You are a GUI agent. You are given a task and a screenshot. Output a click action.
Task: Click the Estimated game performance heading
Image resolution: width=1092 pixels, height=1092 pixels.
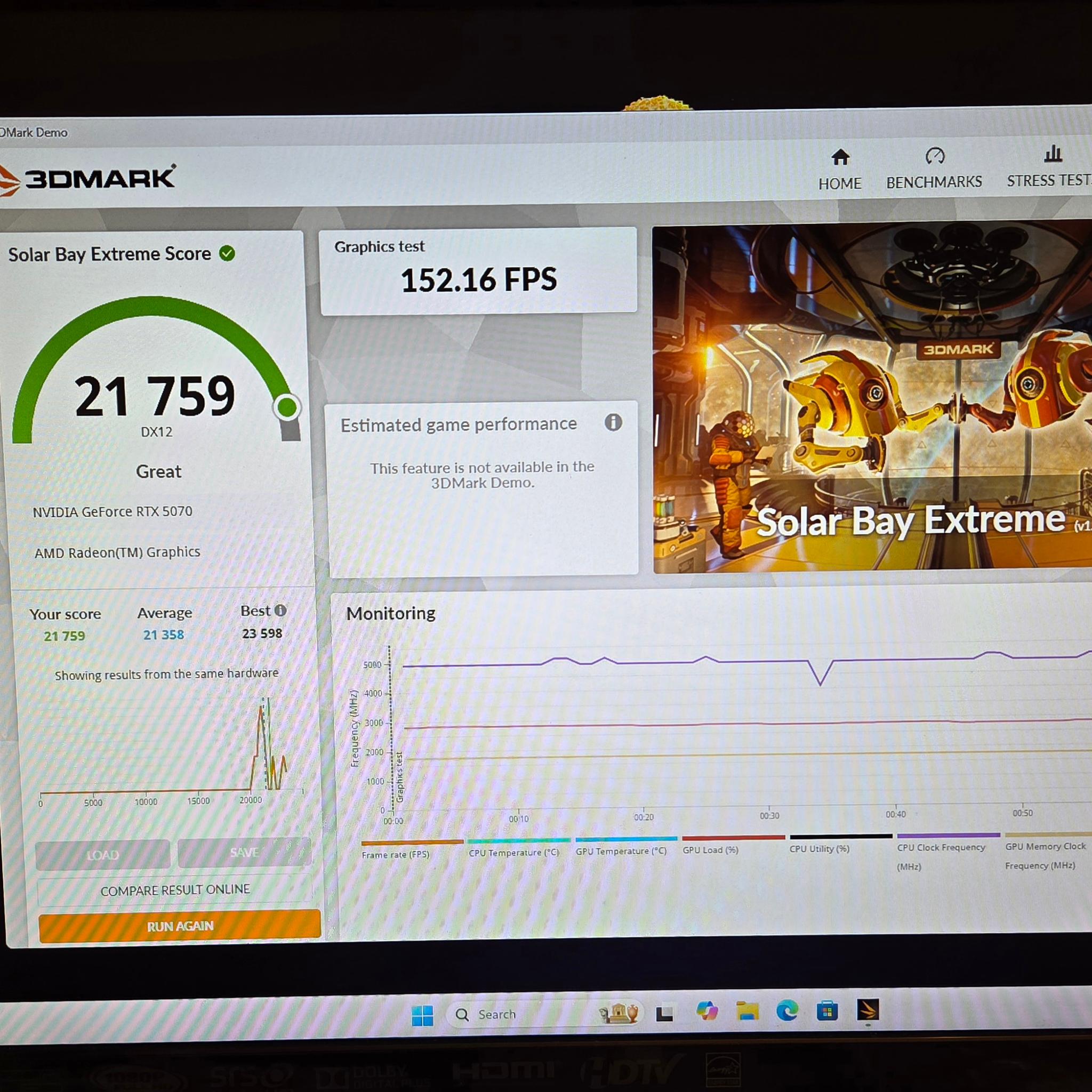tap(459, 424)
